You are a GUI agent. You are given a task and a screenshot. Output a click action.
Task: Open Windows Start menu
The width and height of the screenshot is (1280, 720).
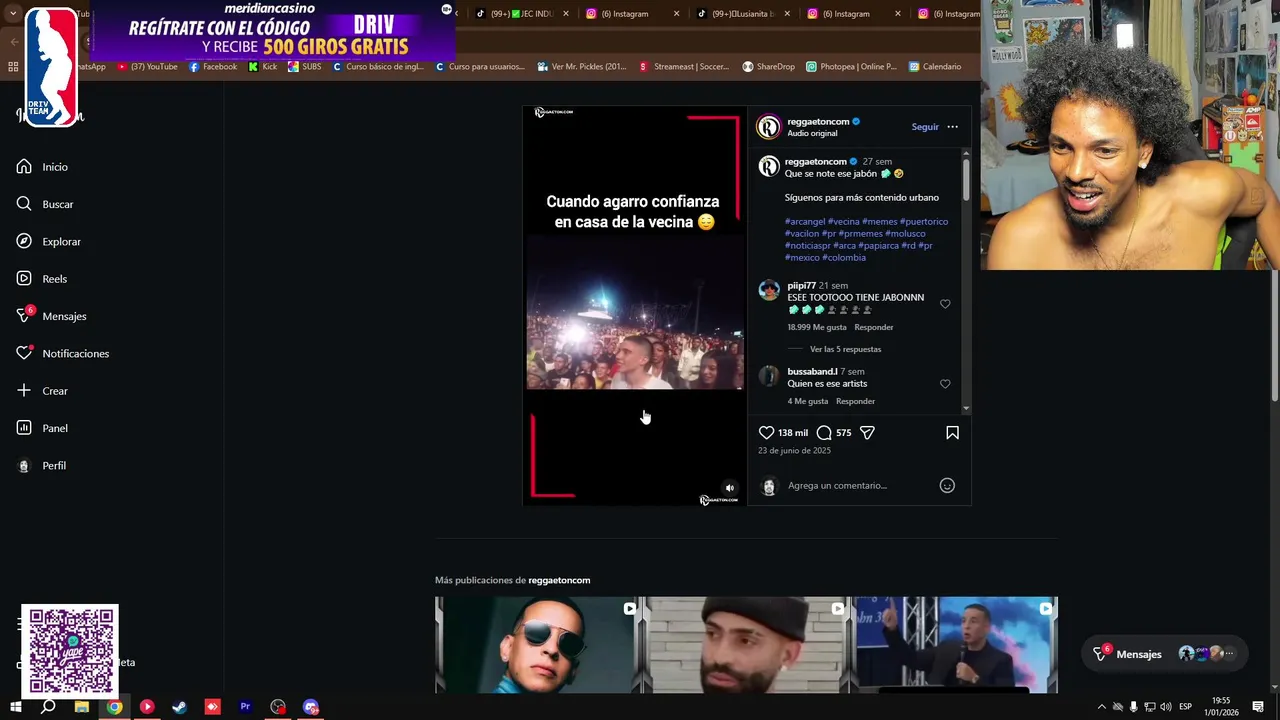[x=15, y=707]
